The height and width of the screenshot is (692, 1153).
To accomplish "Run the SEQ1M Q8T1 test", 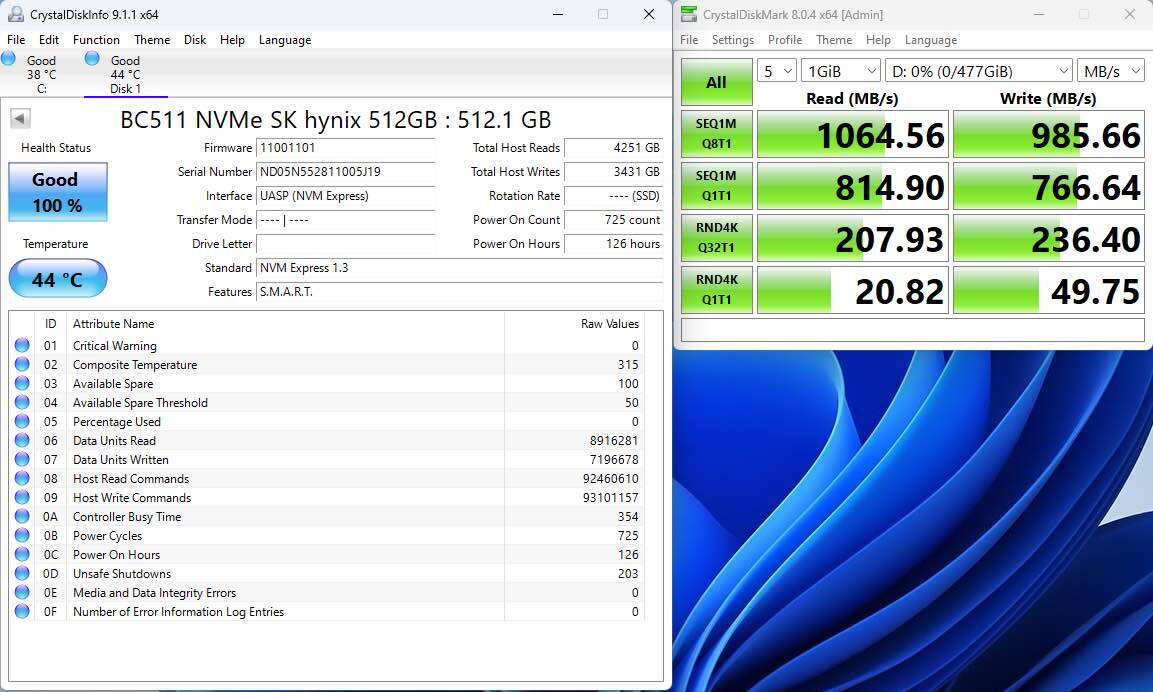I will [716, 134].
